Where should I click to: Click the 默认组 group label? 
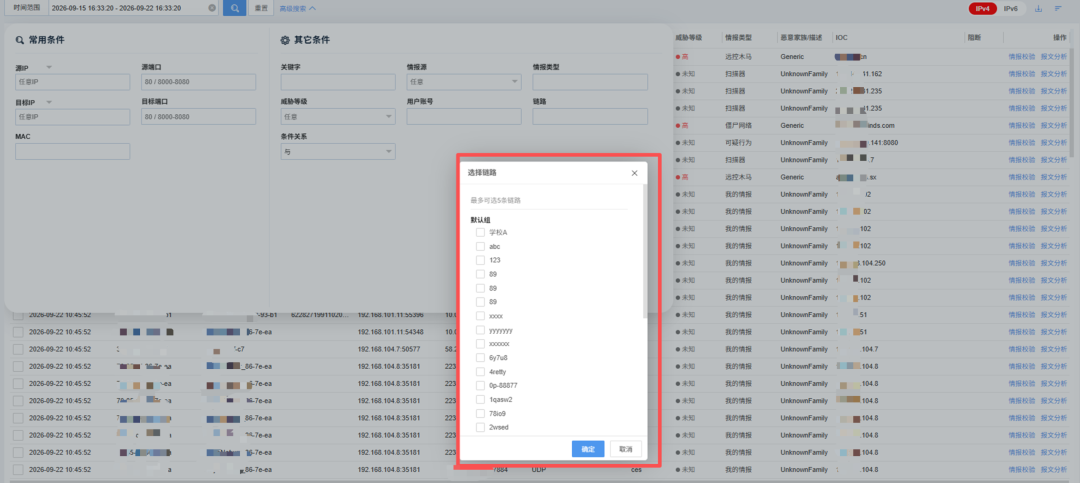481,220
